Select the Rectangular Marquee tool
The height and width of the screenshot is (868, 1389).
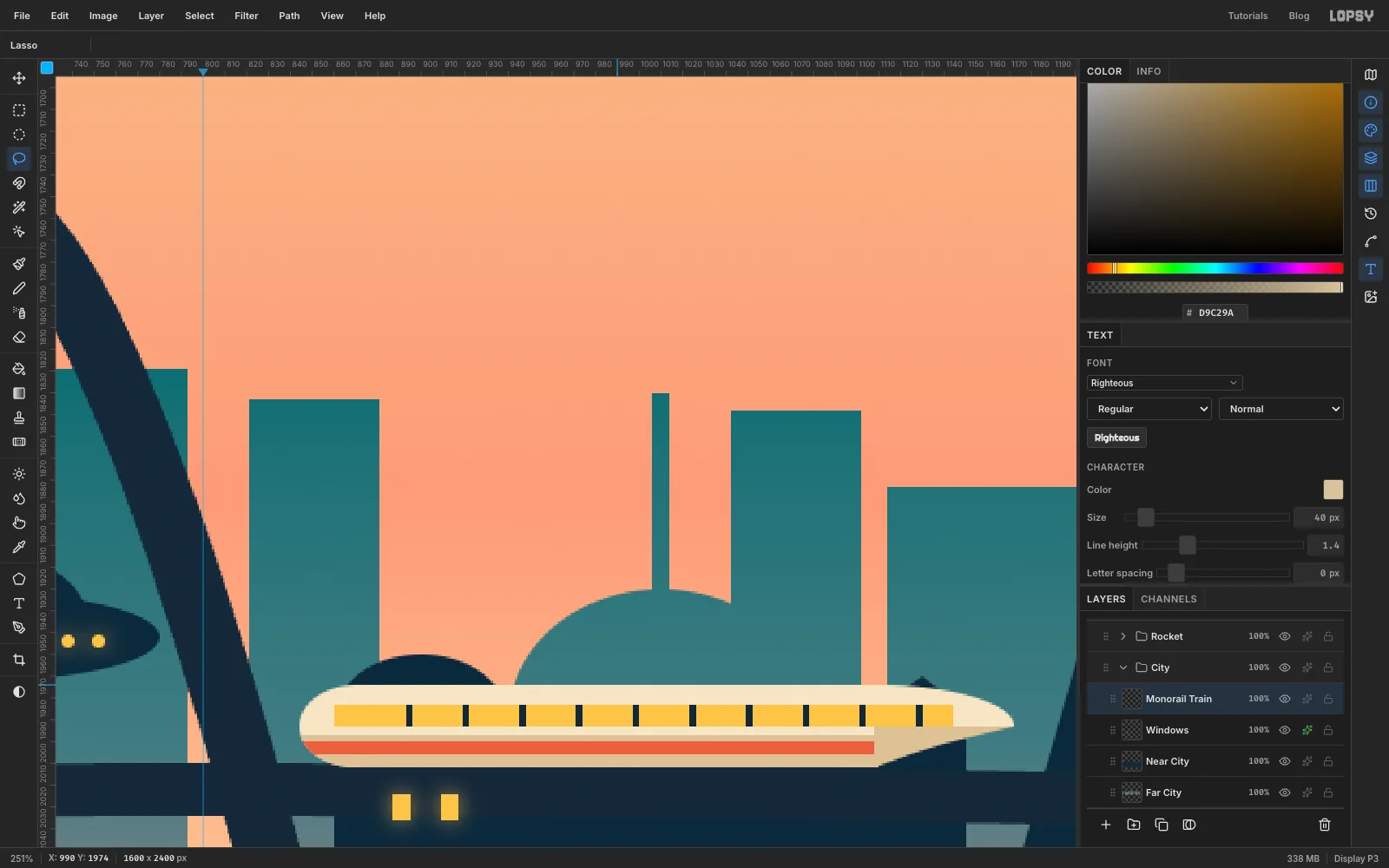click(x=19, y=110)
